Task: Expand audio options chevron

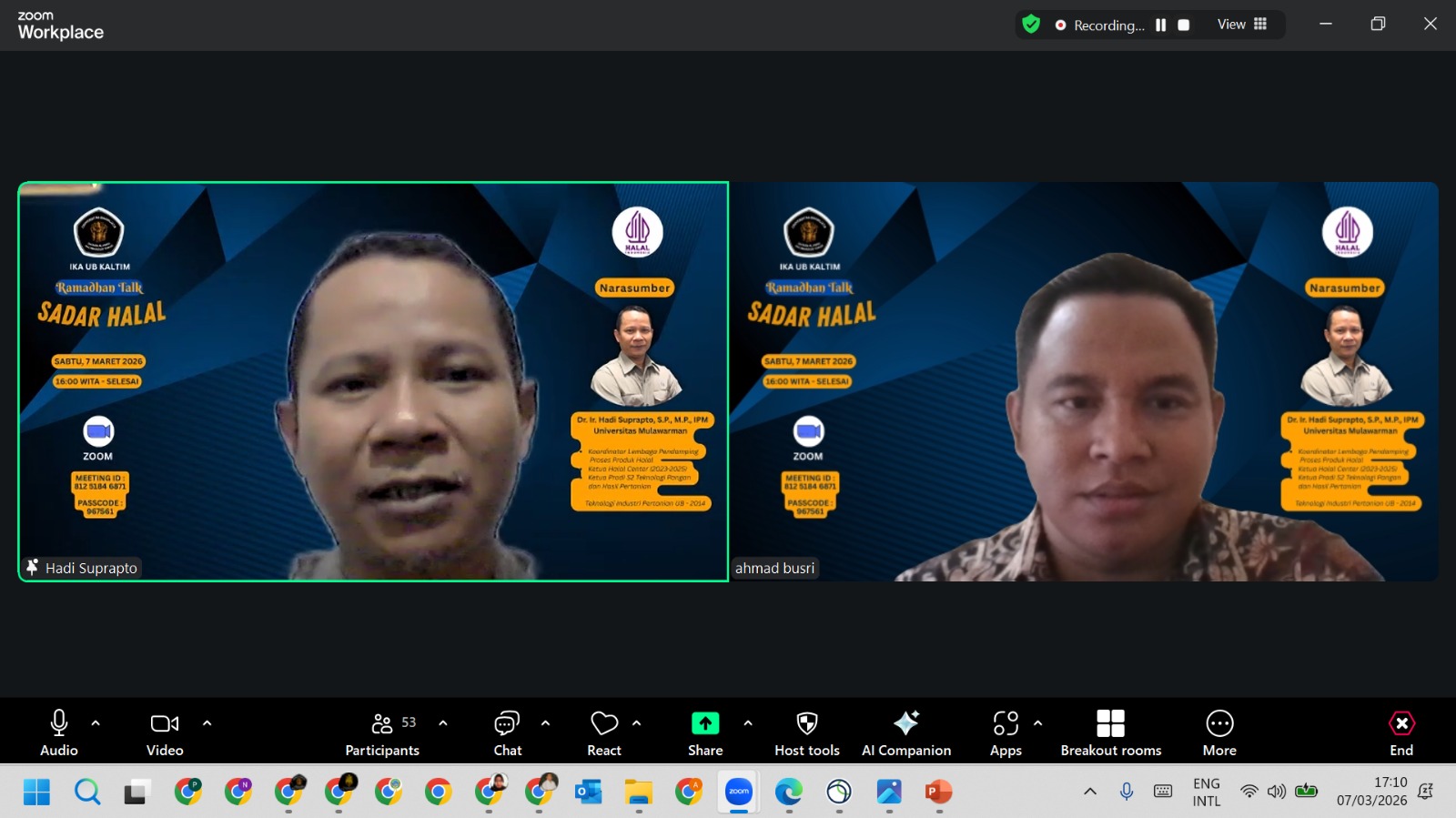Action: 96,723
